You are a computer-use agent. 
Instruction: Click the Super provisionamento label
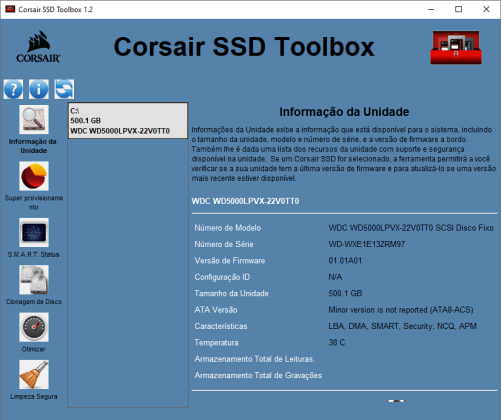34,202
